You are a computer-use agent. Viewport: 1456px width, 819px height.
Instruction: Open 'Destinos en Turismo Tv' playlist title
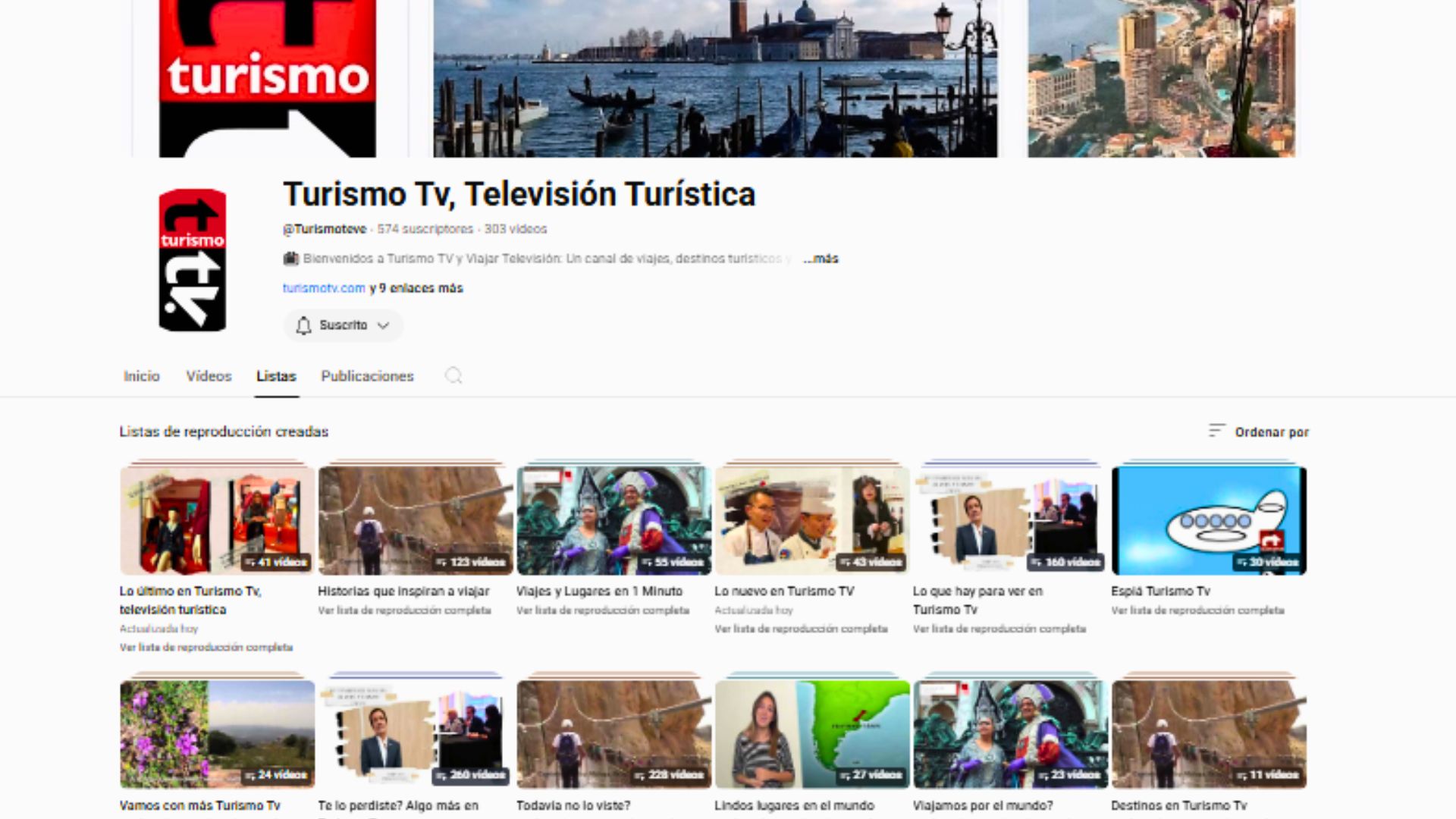[1178, 805]
